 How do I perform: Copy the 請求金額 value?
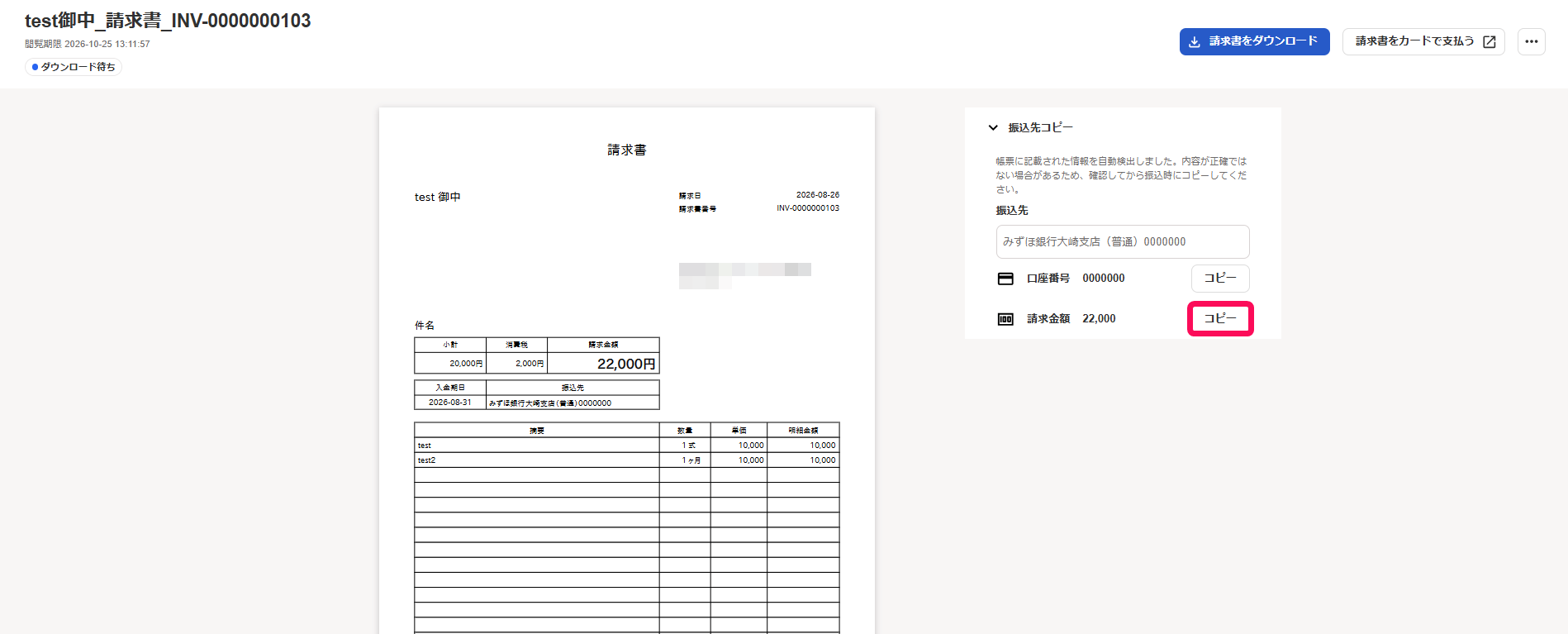[1220, 318]
